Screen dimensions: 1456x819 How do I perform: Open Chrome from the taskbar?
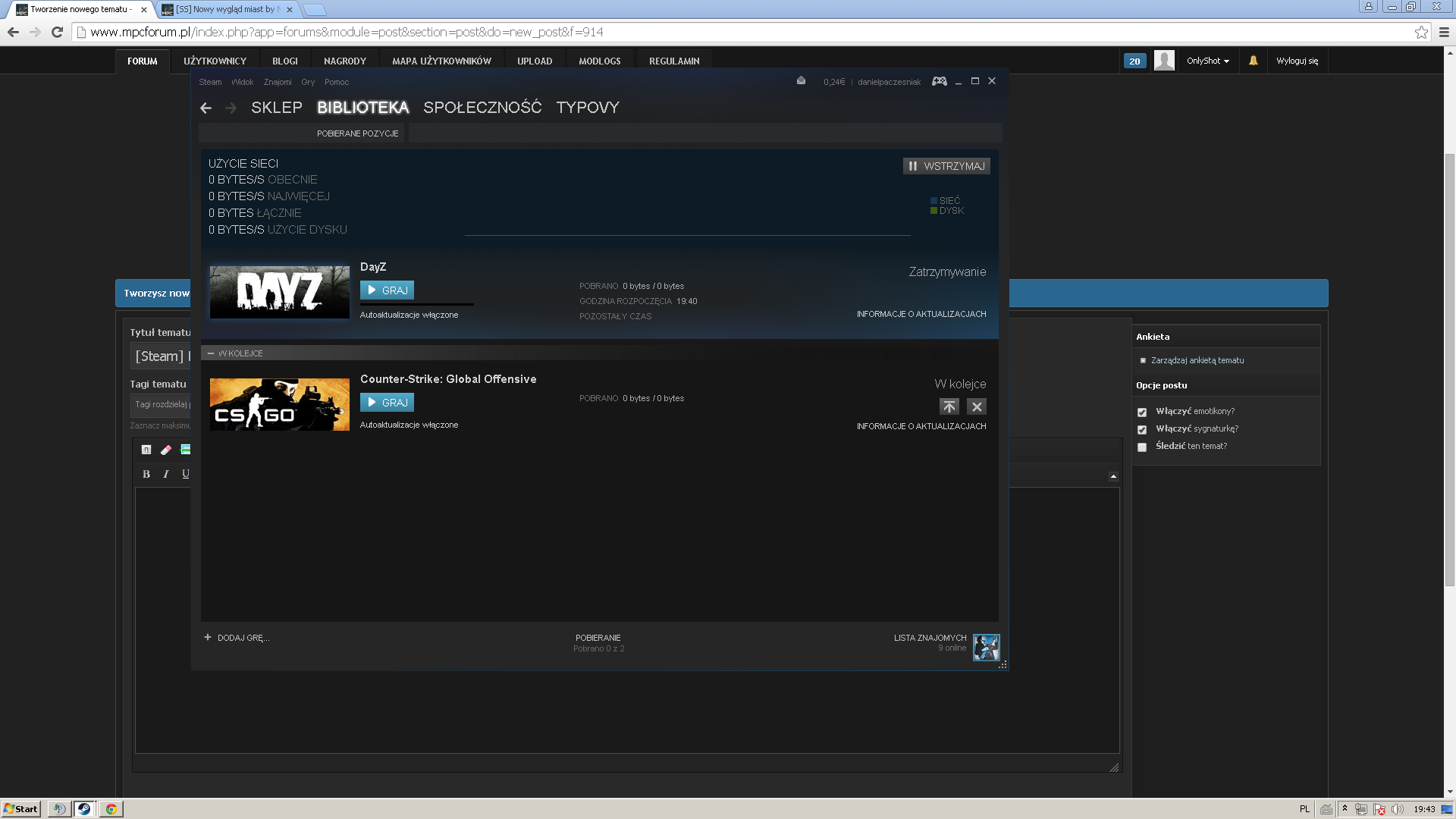pyautogui.click(x=111, y=809)
